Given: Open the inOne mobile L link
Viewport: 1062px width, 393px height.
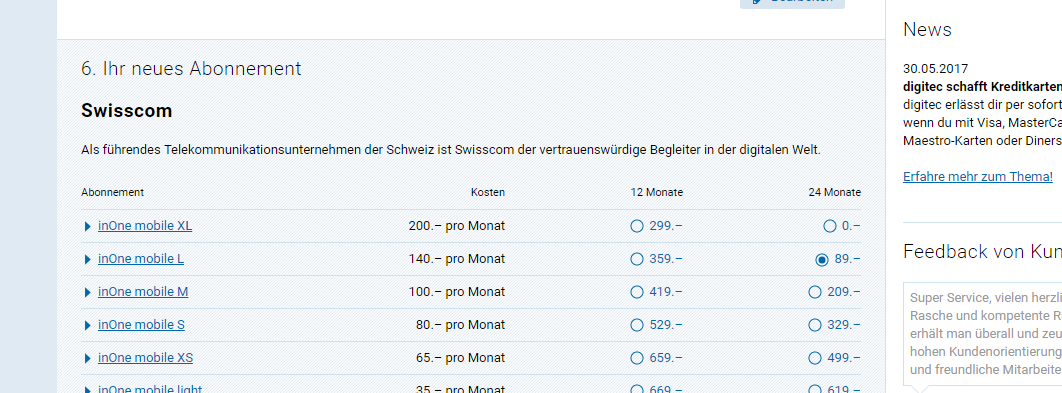Looking at the screenshot, I should click(141, 259).
